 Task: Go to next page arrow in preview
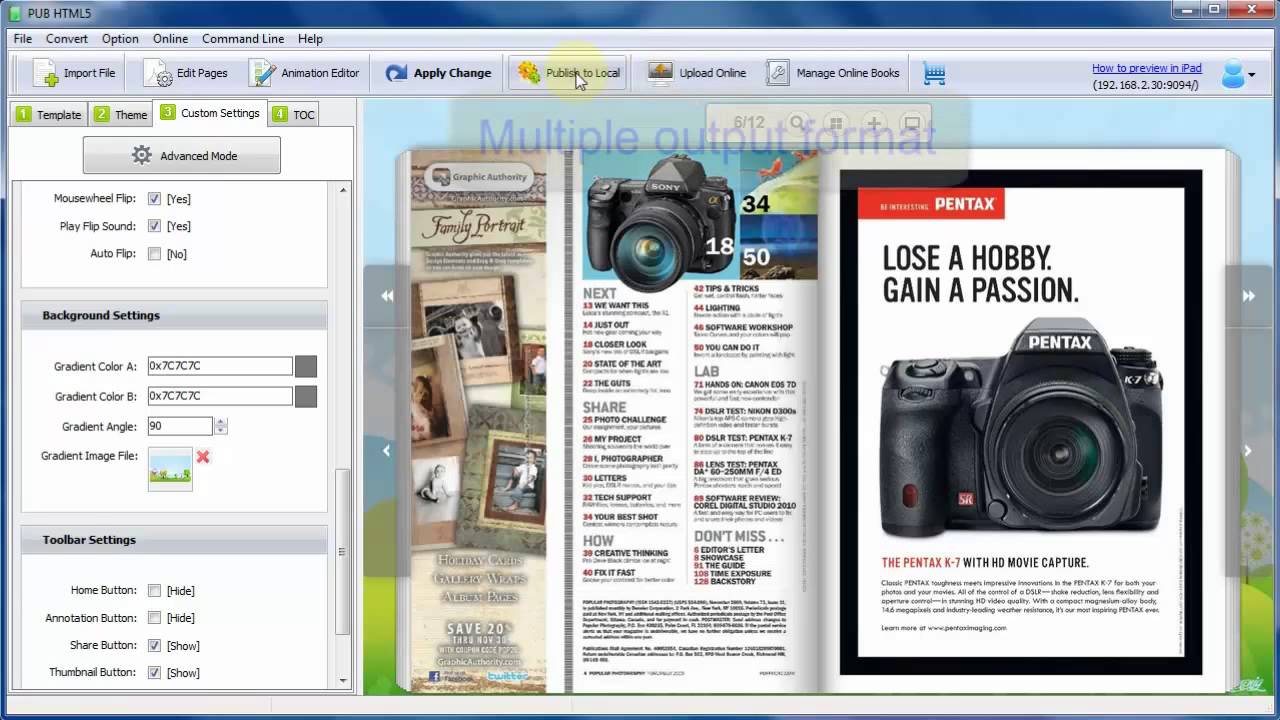pos(1248,451)
